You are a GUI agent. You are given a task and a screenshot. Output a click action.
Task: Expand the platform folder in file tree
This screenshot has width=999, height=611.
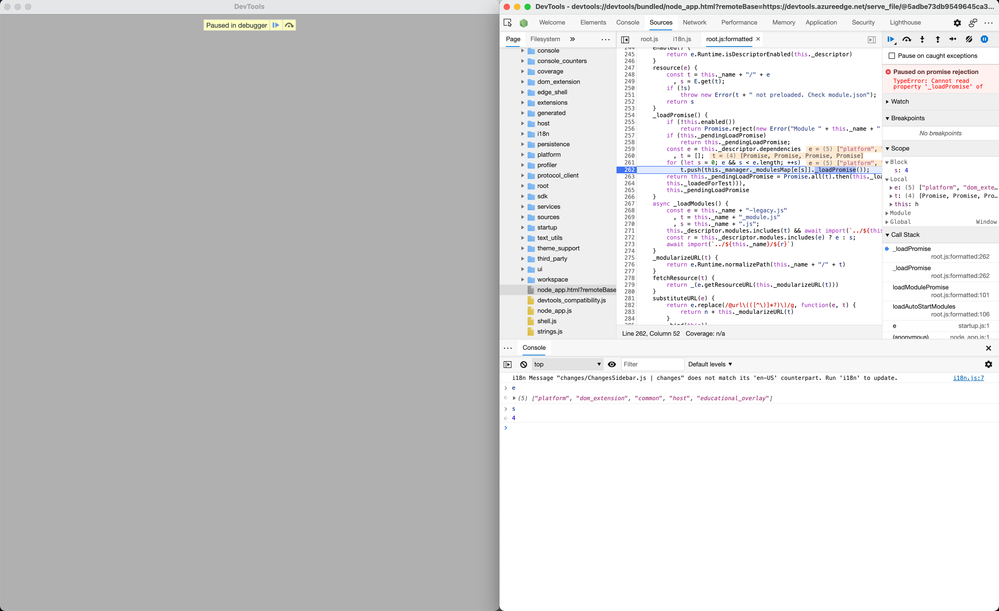[x=522, y=155]
